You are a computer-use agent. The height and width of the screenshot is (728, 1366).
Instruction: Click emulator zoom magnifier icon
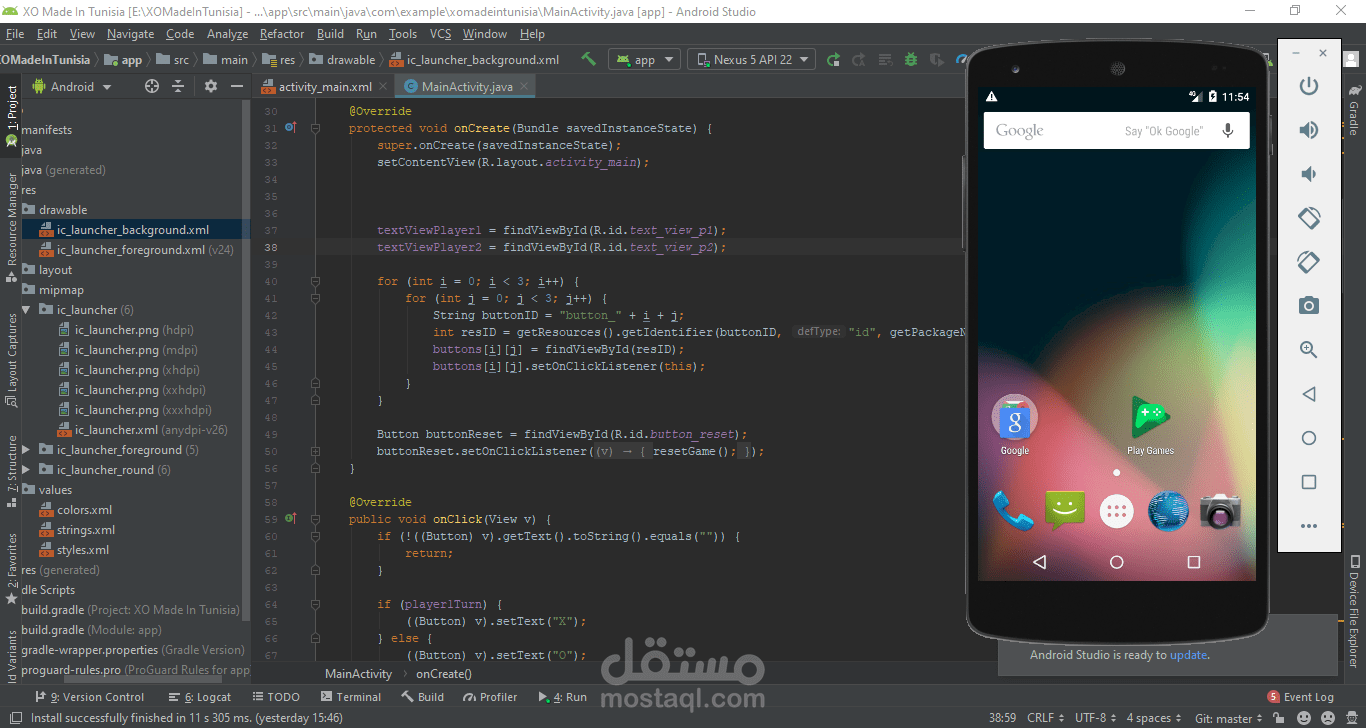[1308, 349]
